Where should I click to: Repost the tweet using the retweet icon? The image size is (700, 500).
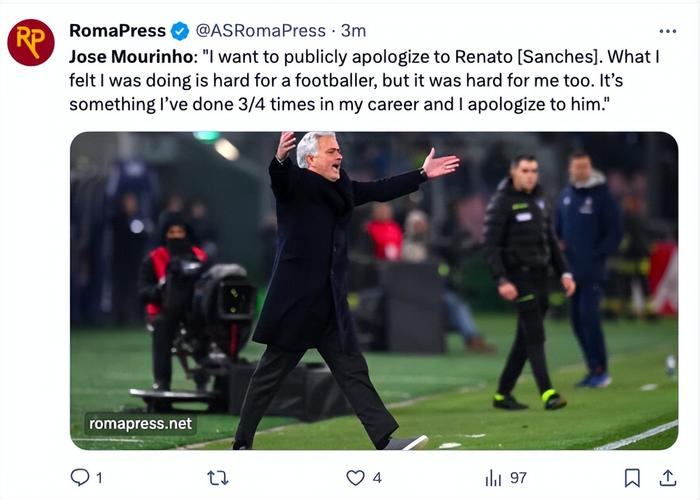point(218,478)
